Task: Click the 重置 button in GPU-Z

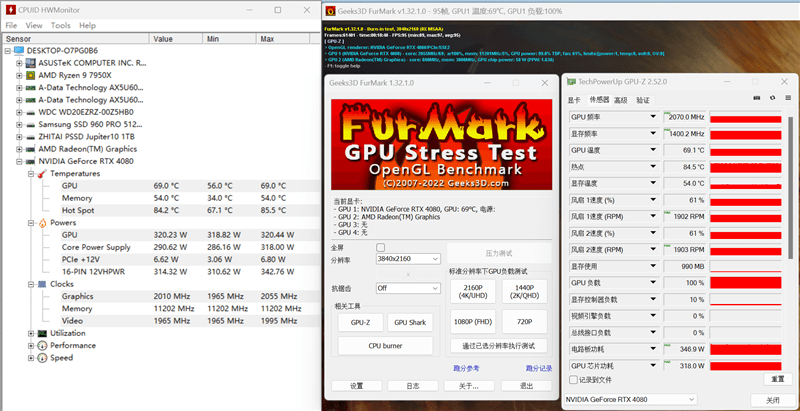Action: point(778,380)
